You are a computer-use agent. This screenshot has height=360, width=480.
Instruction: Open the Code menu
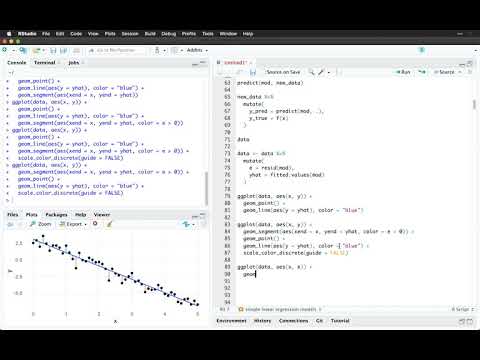[x=76, y=34]
